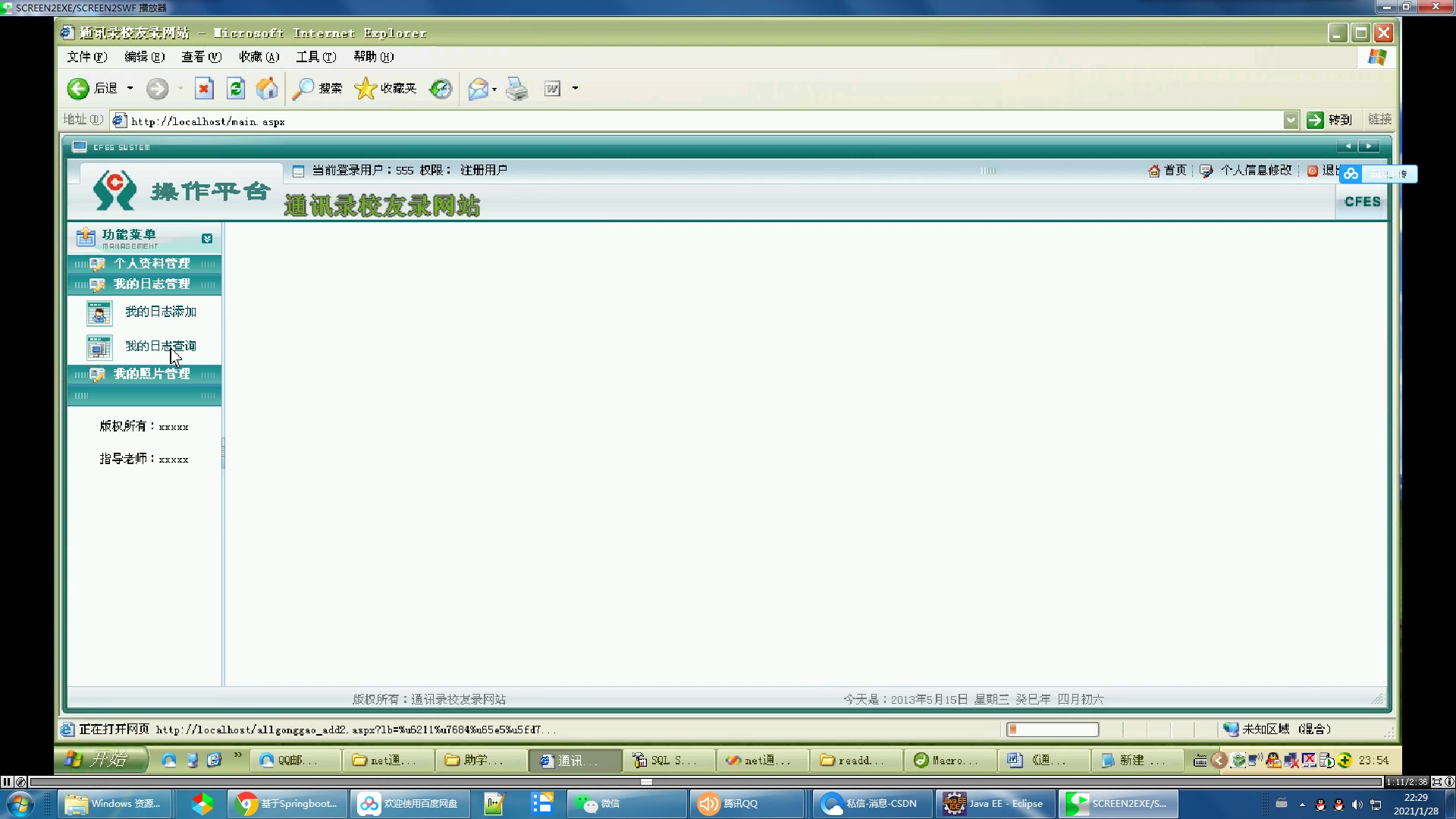The width and height of the screenshot is (1456, 819).
Task: Expand the 个人资料管理 menu section
Action: tap(152, 264)
